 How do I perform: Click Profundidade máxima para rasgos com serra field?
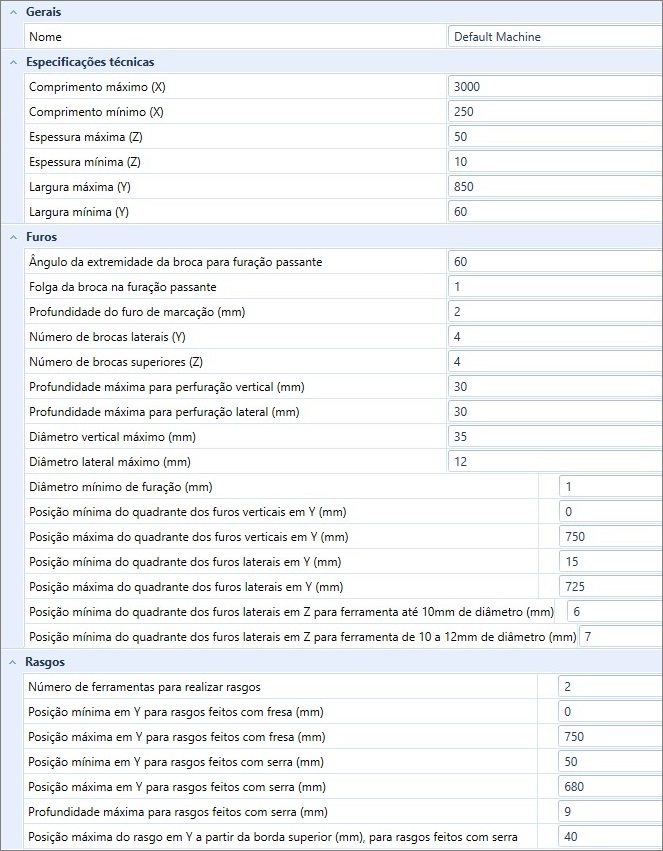[x=610, y=811]
